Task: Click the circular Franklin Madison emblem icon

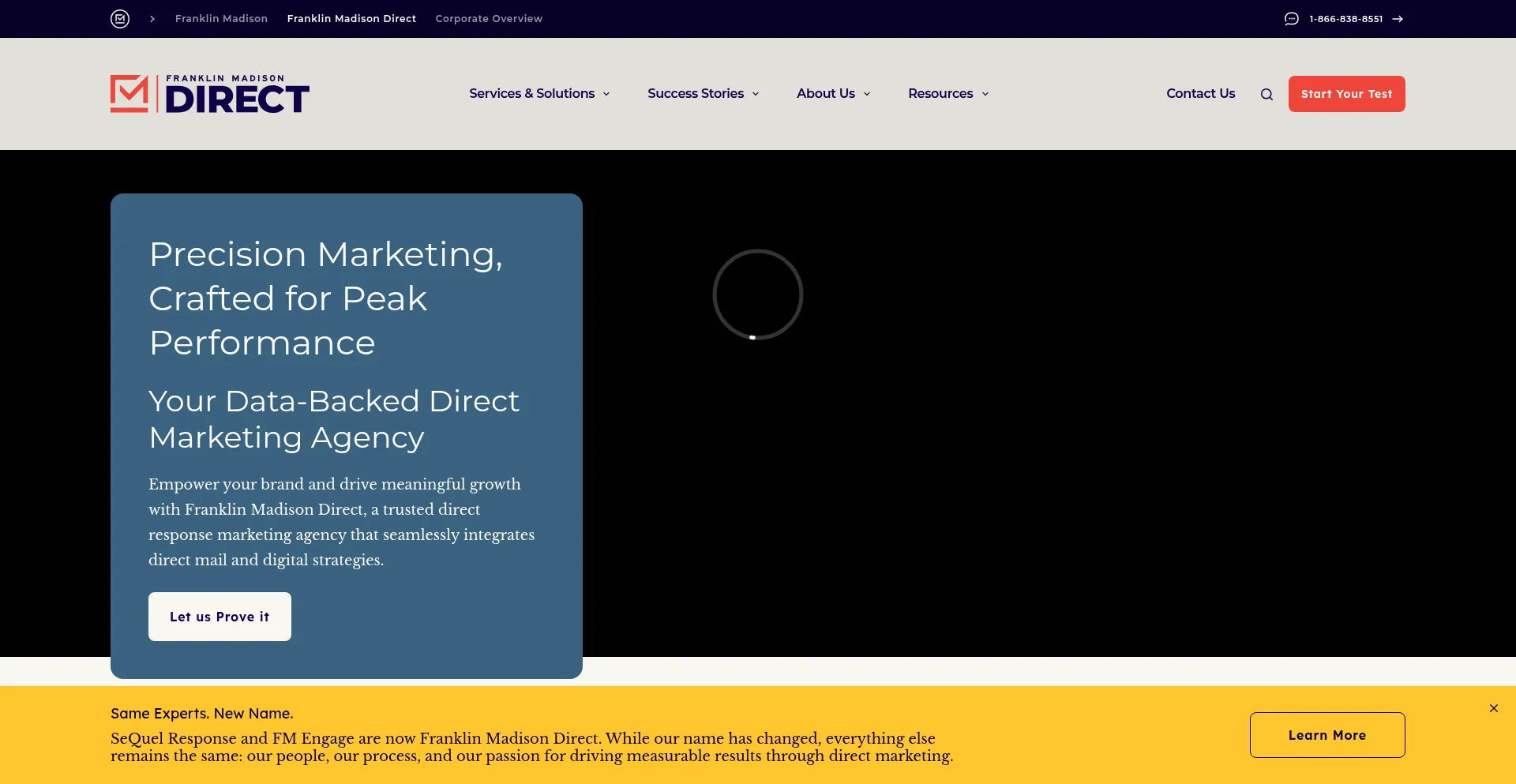Action: point(120,19)
